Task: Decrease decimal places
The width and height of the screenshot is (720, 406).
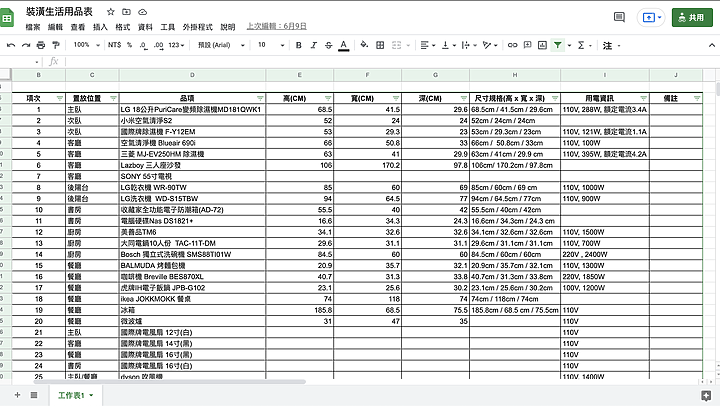Action: 143,45
